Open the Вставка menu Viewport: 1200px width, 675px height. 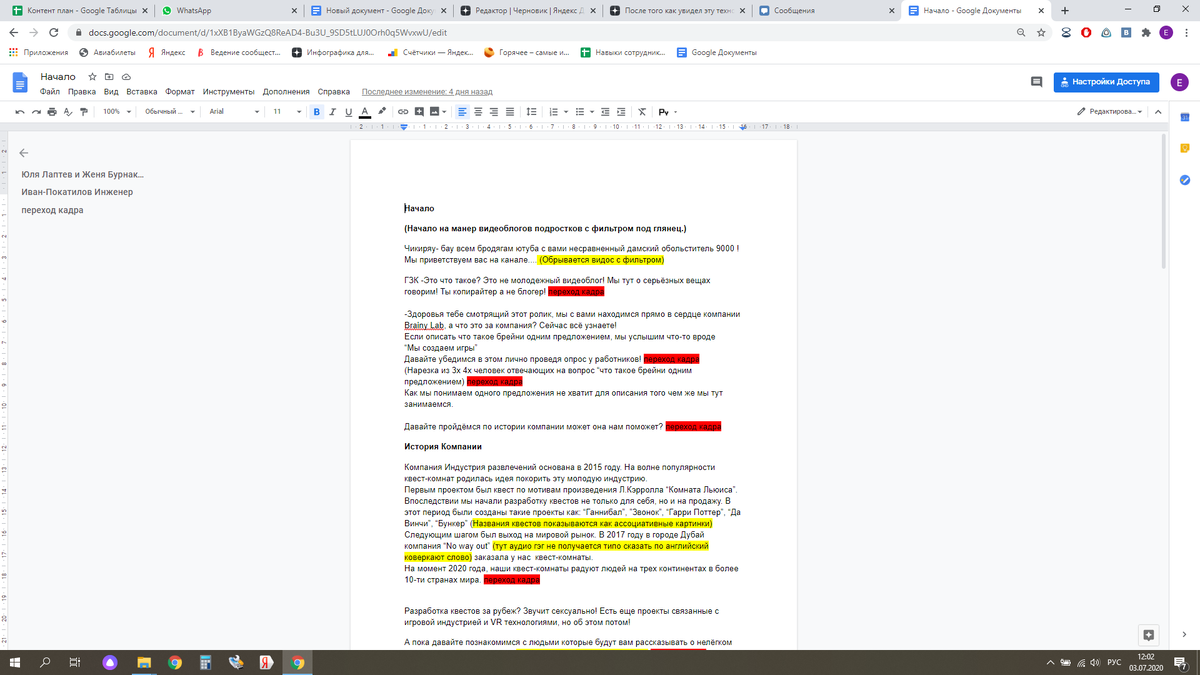(142, 91)
